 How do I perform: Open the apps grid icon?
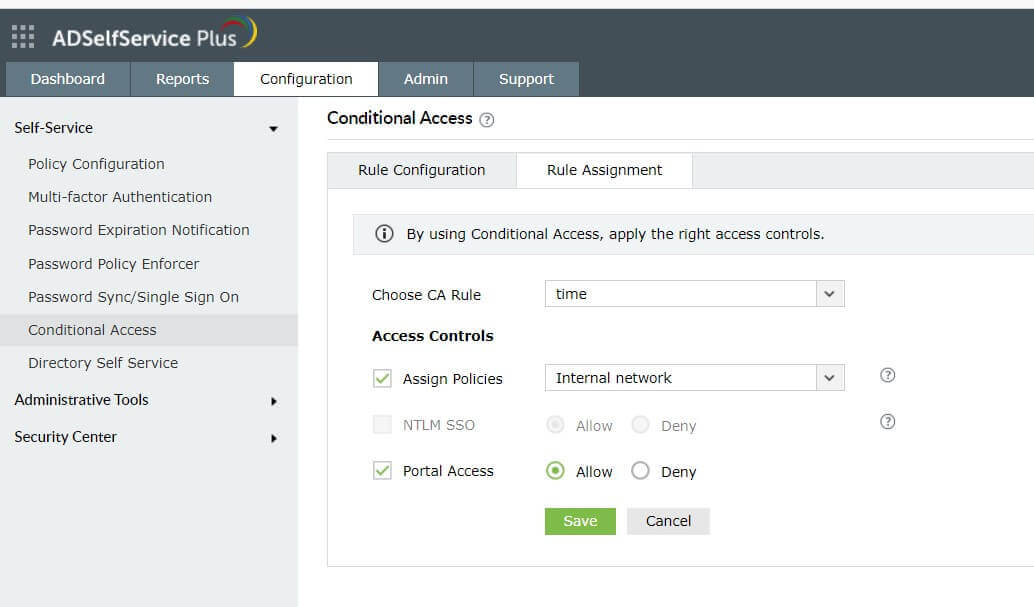point(21,35)
